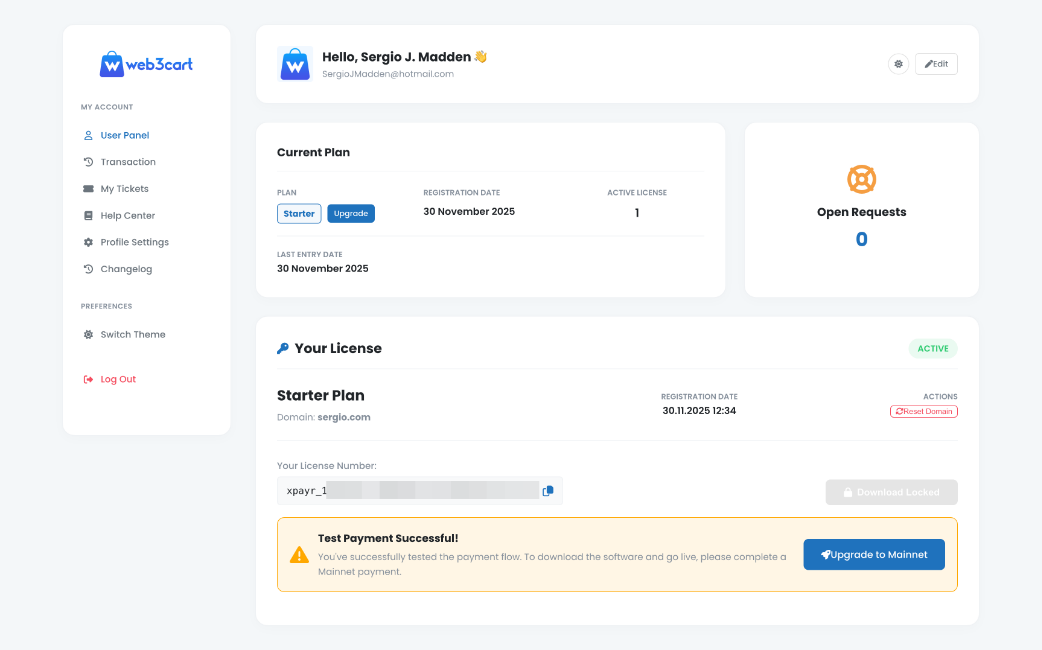1042x650 pixels.
Task: Click the blue Upgrade plan button
Action: point(351,213)
